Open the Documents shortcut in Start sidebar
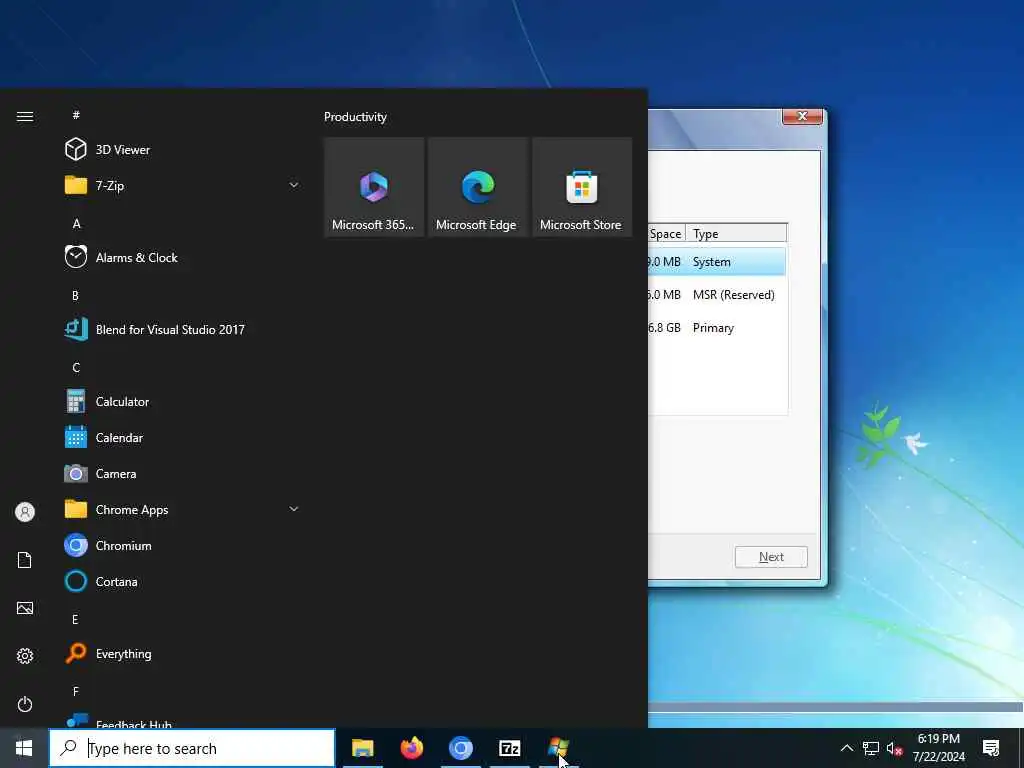This screenshot has height=768, width=1024. point(25,560)
